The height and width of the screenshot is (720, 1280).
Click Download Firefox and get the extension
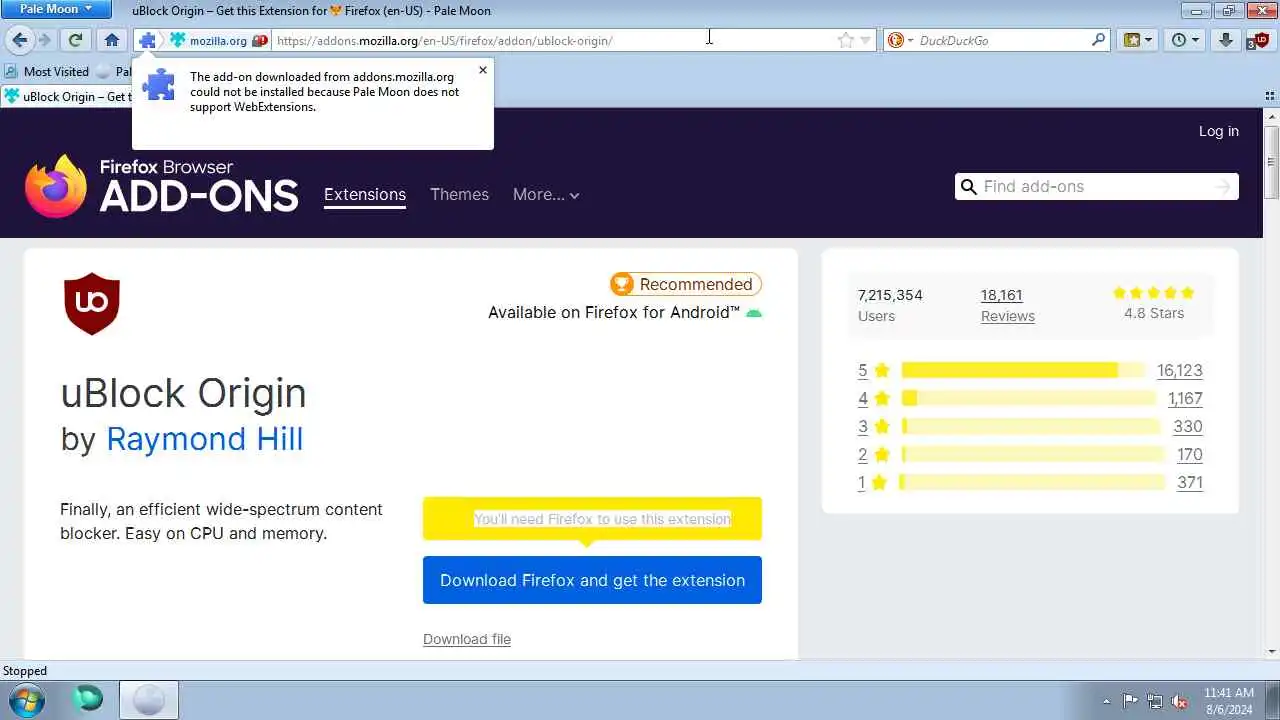[592, 580]
